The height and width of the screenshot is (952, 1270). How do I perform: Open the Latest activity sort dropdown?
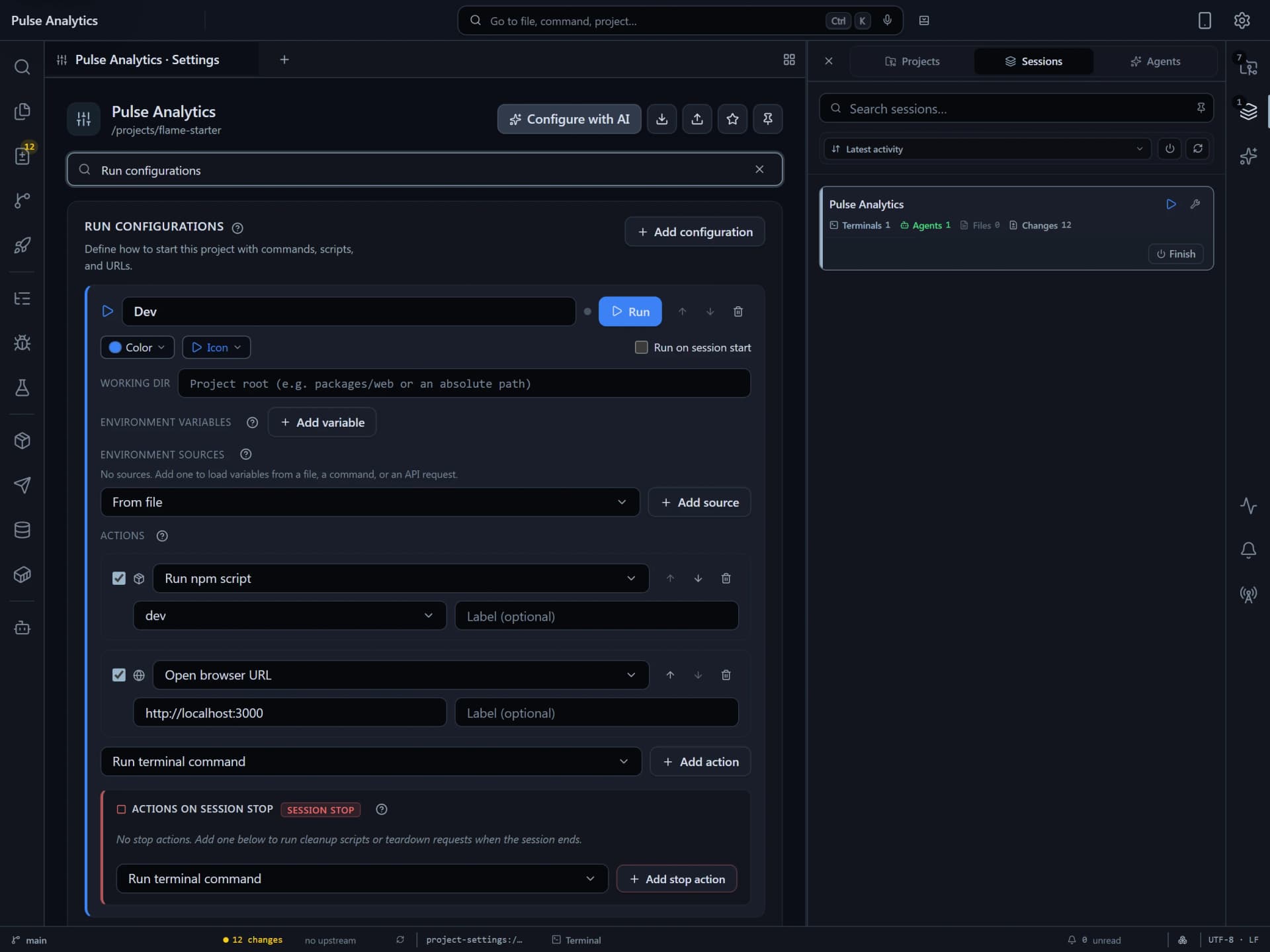987,149
